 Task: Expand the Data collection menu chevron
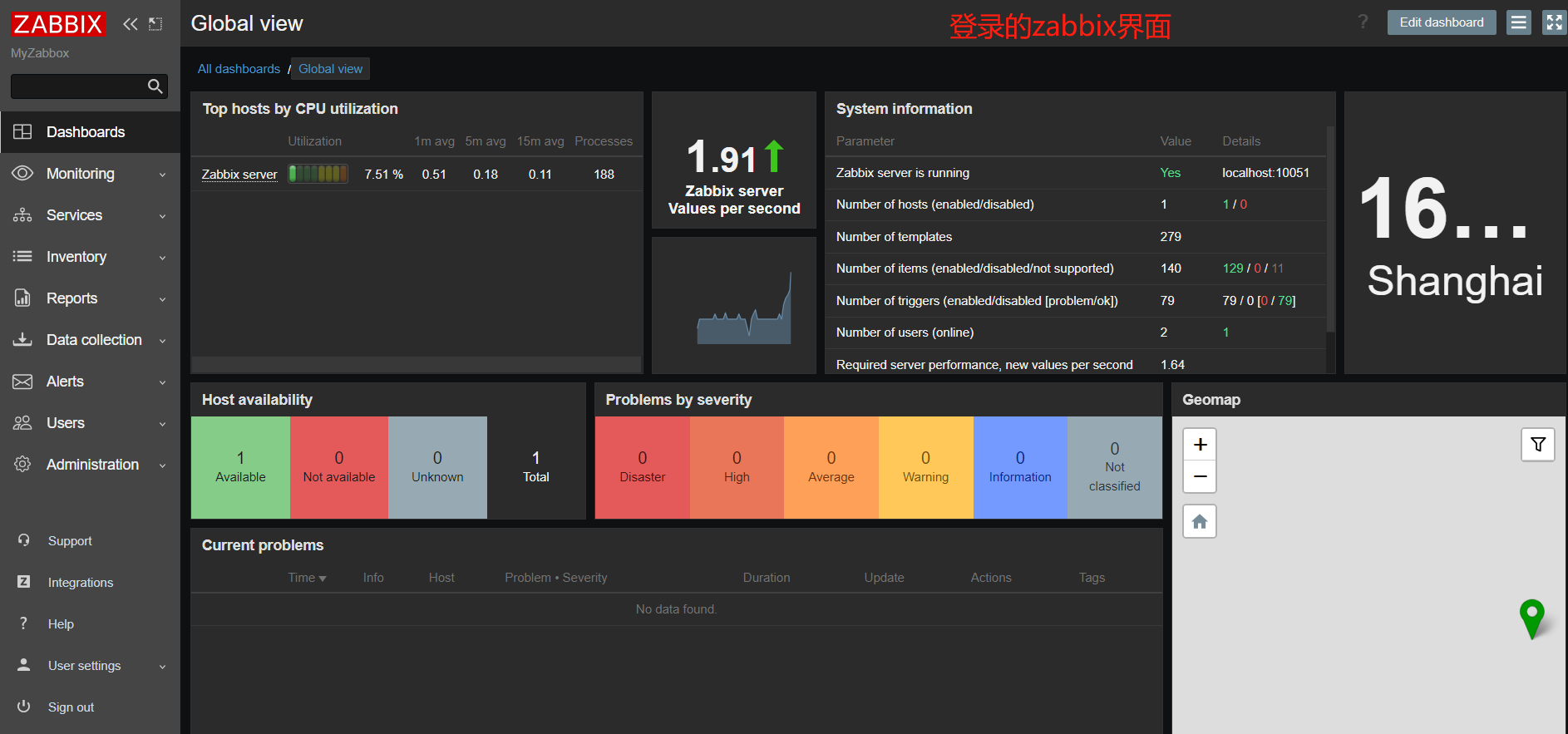163,341
